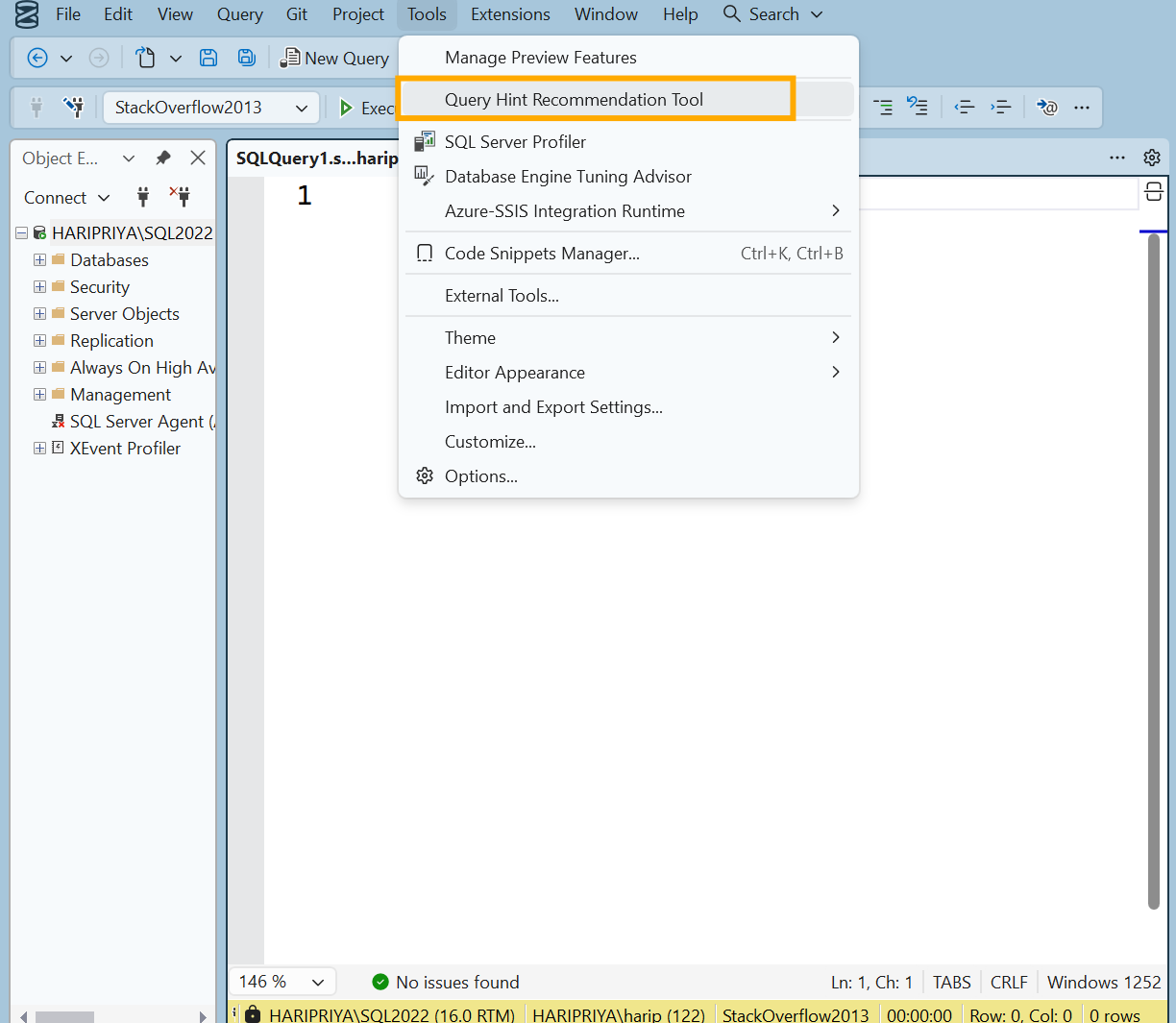
Task: Choose Customize from Tools menu
Action: [x=628, y=442]
